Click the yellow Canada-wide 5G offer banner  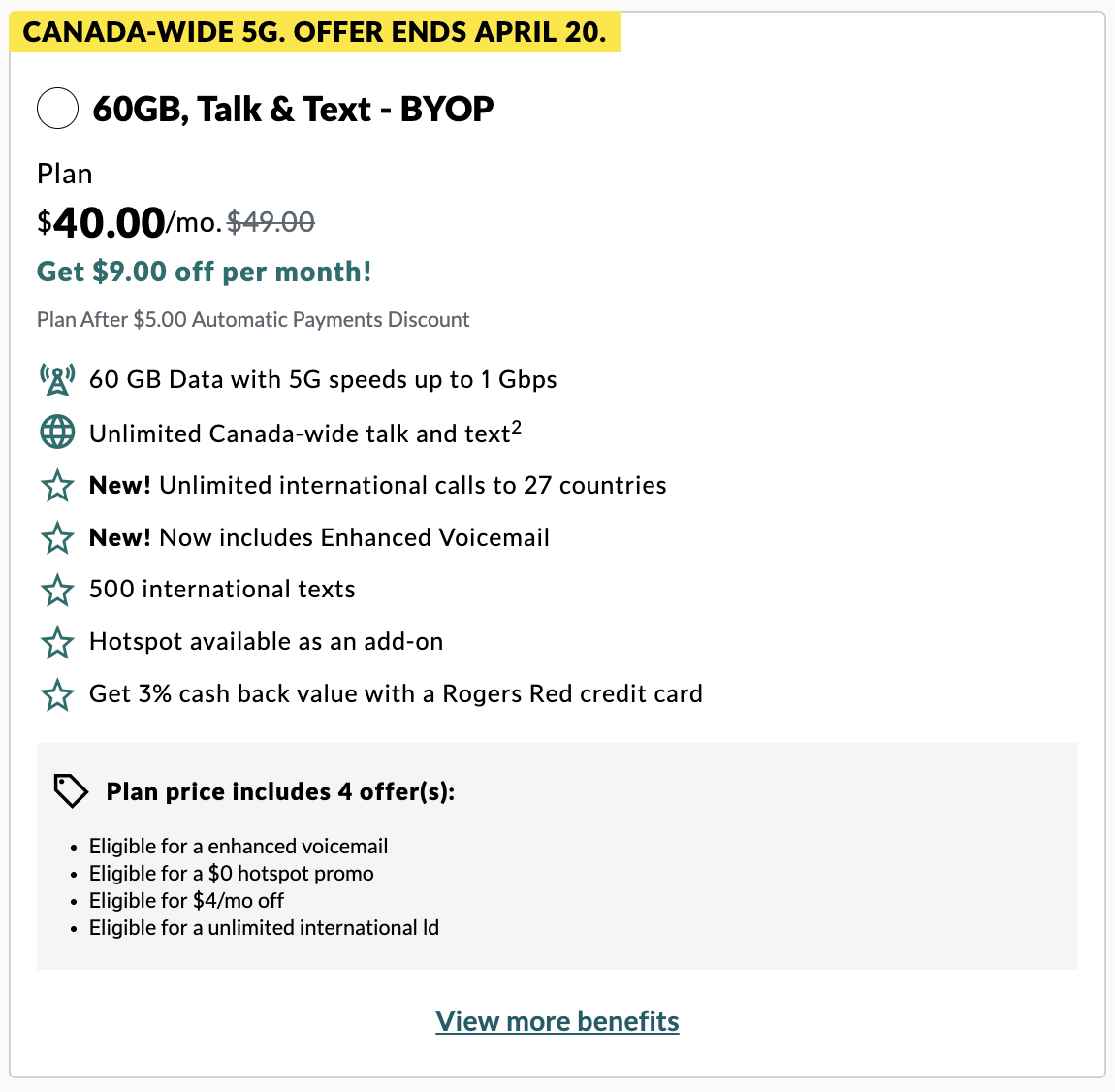pyautogui.click(x=314, y=32)
